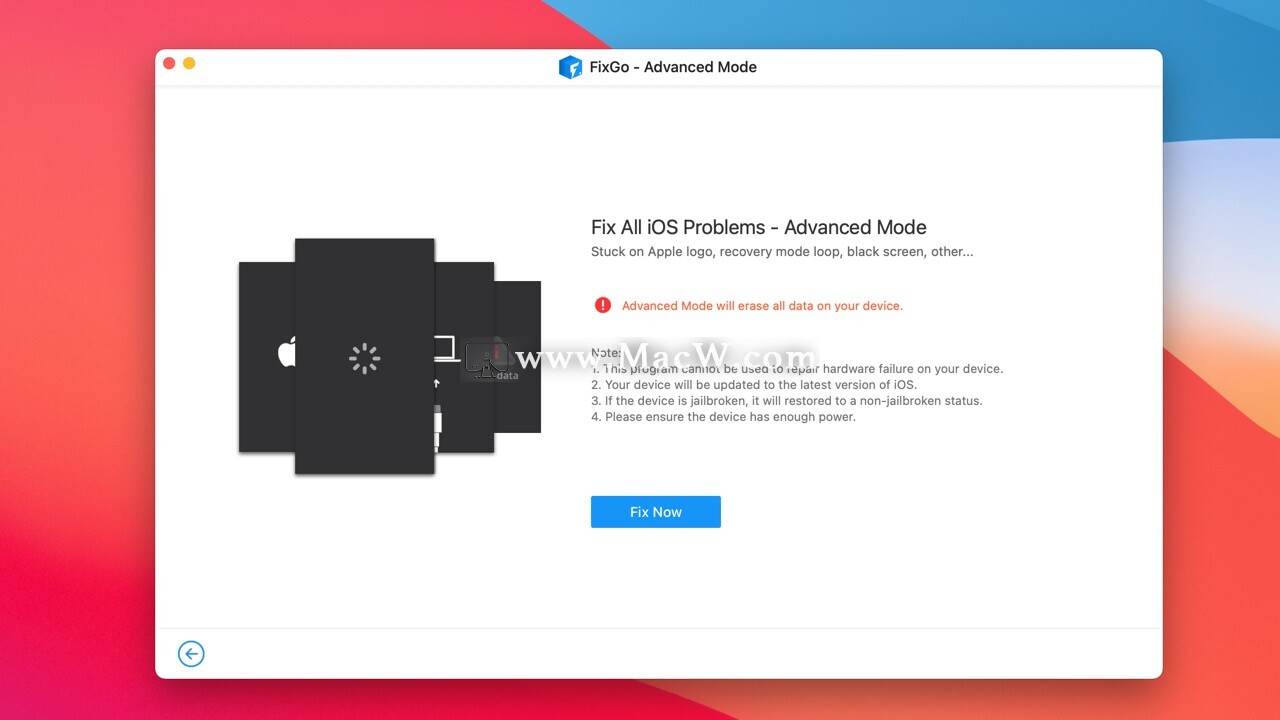The height and width of the screenshot is (720, 1280).
Task: Click note 3 about jailbroken device status
Action: pos(787,401)
